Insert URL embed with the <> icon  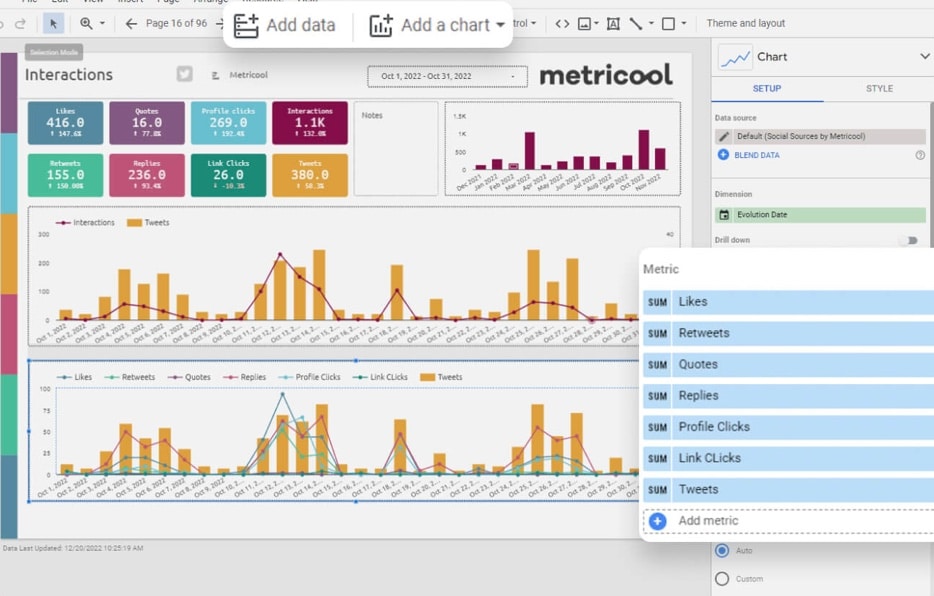pos(562,24)
